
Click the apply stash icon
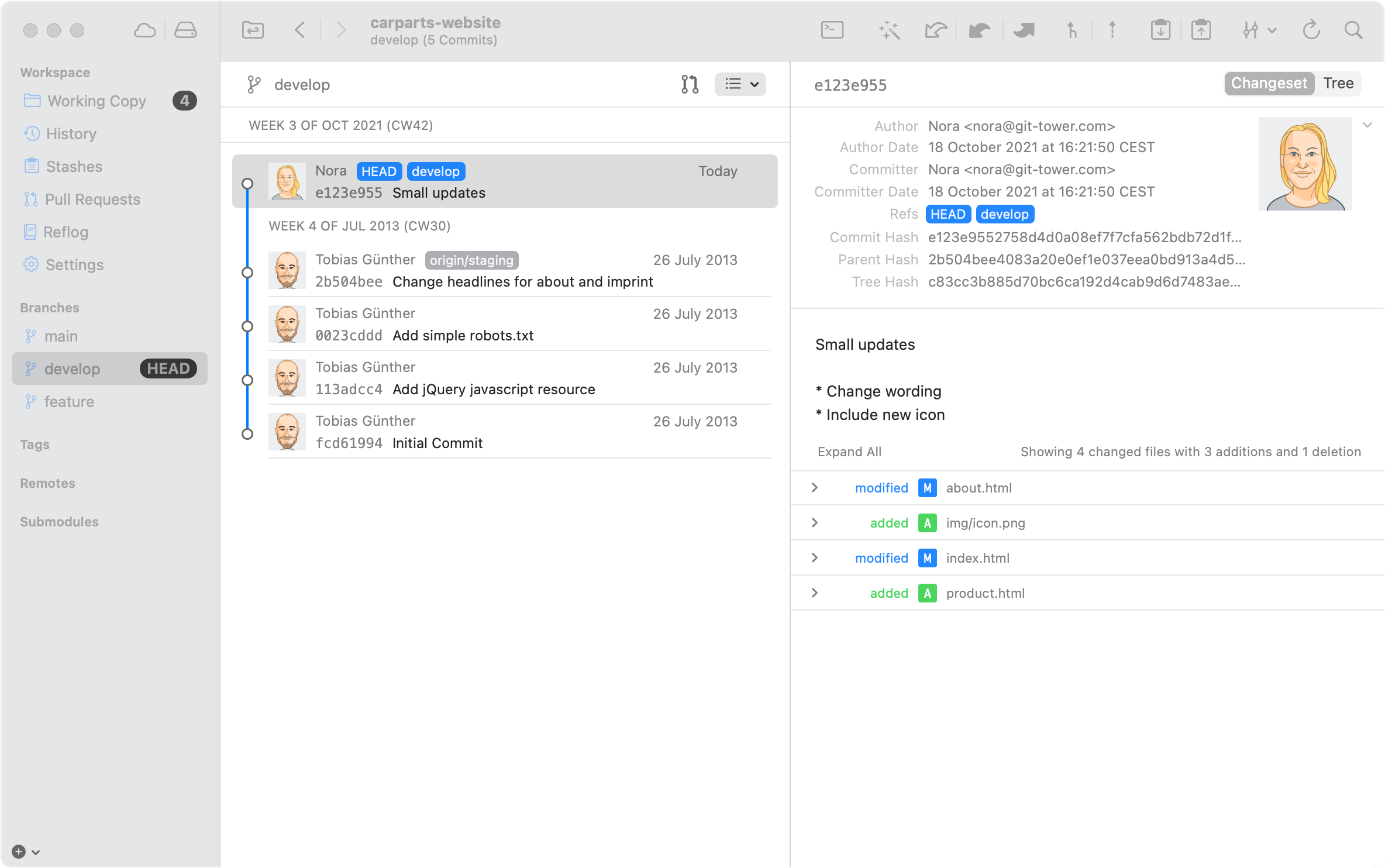pos(1201,30)
